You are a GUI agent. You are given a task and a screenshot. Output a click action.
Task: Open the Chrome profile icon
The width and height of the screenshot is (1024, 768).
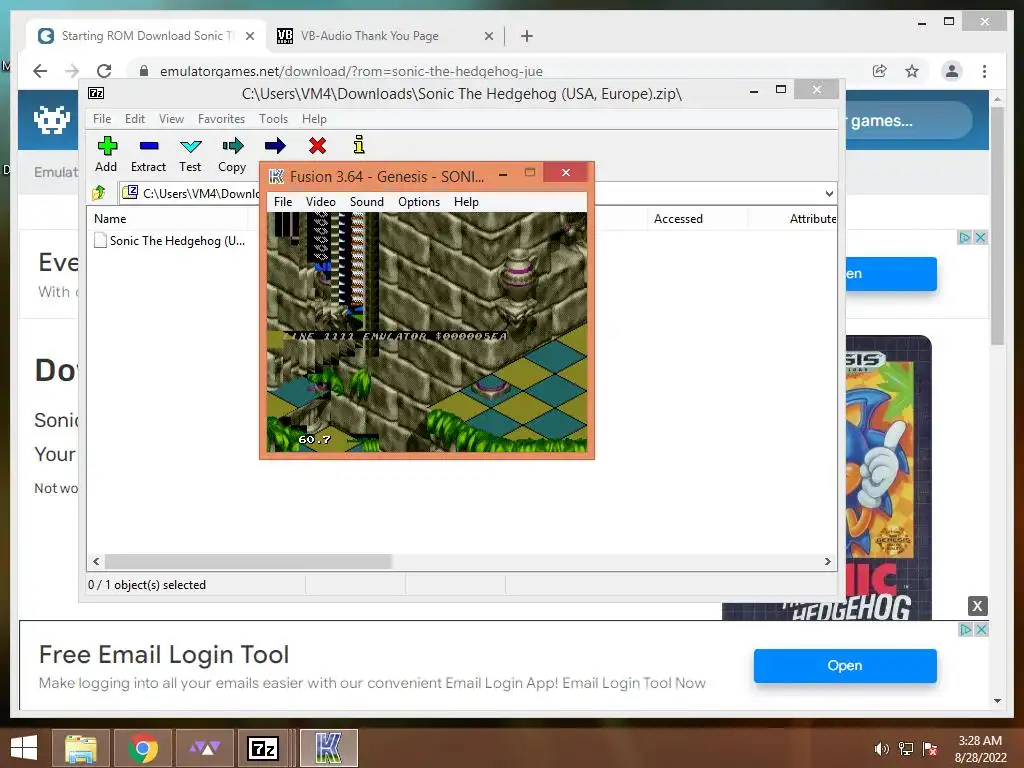tap(952, 71)
